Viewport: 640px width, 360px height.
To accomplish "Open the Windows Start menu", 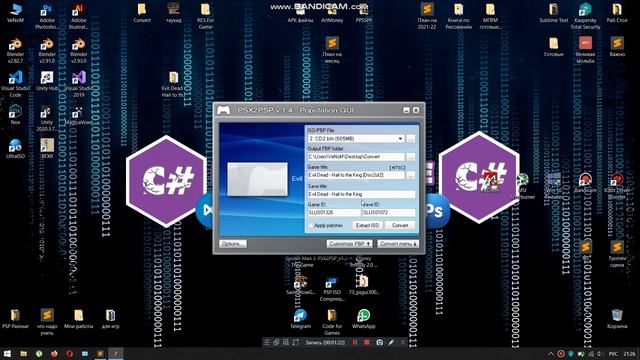I will [7, 353].
